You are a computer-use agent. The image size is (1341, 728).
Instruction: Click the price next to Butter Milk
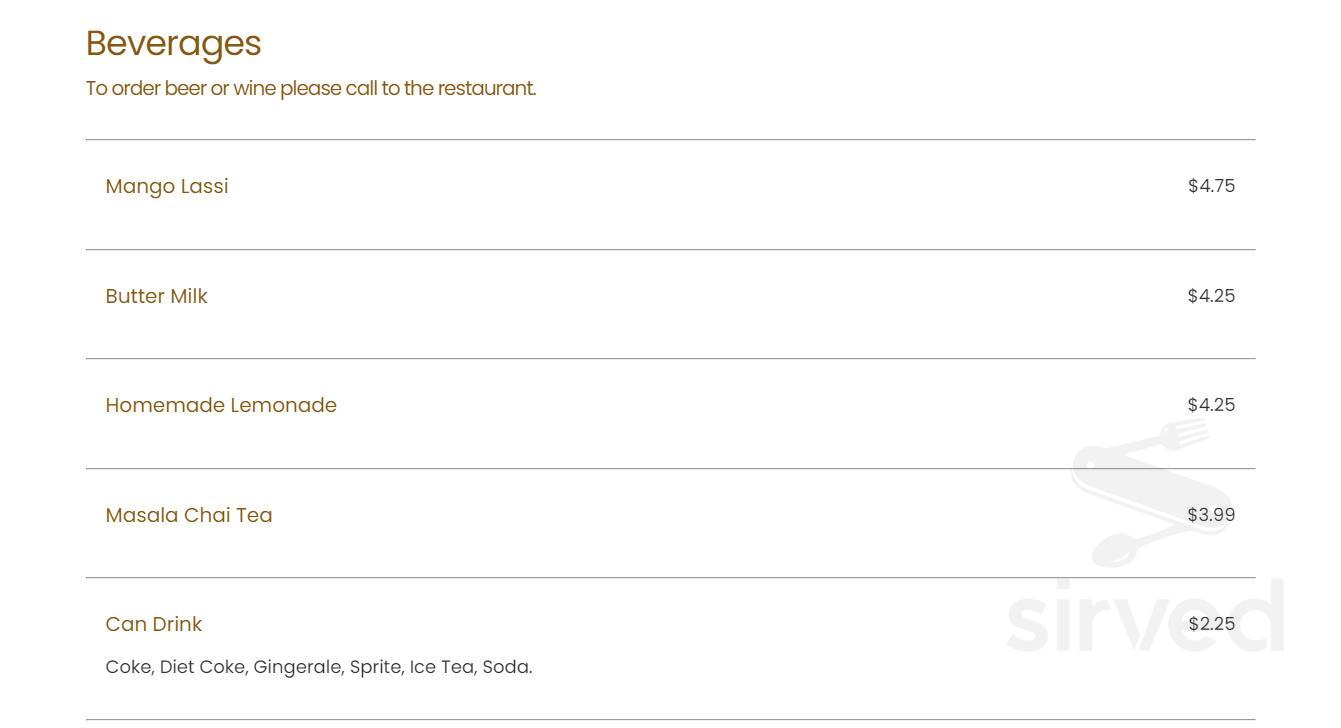(1211, 296)
